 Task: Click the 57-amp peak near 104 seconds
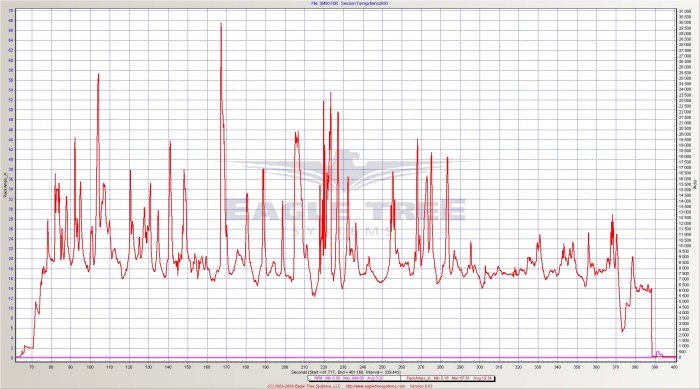pos(98,75)
